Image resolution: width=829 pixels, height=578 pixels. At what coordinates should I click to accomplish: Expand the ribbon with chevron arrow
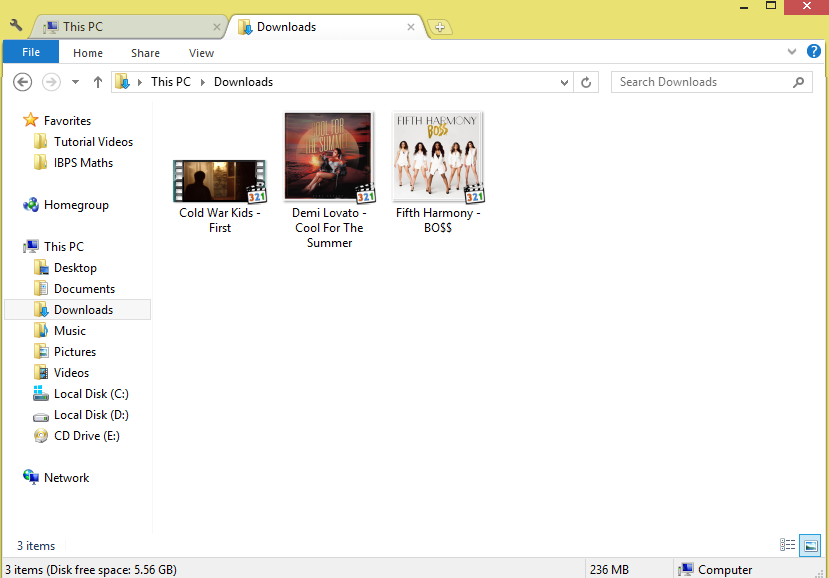[791, 51]
